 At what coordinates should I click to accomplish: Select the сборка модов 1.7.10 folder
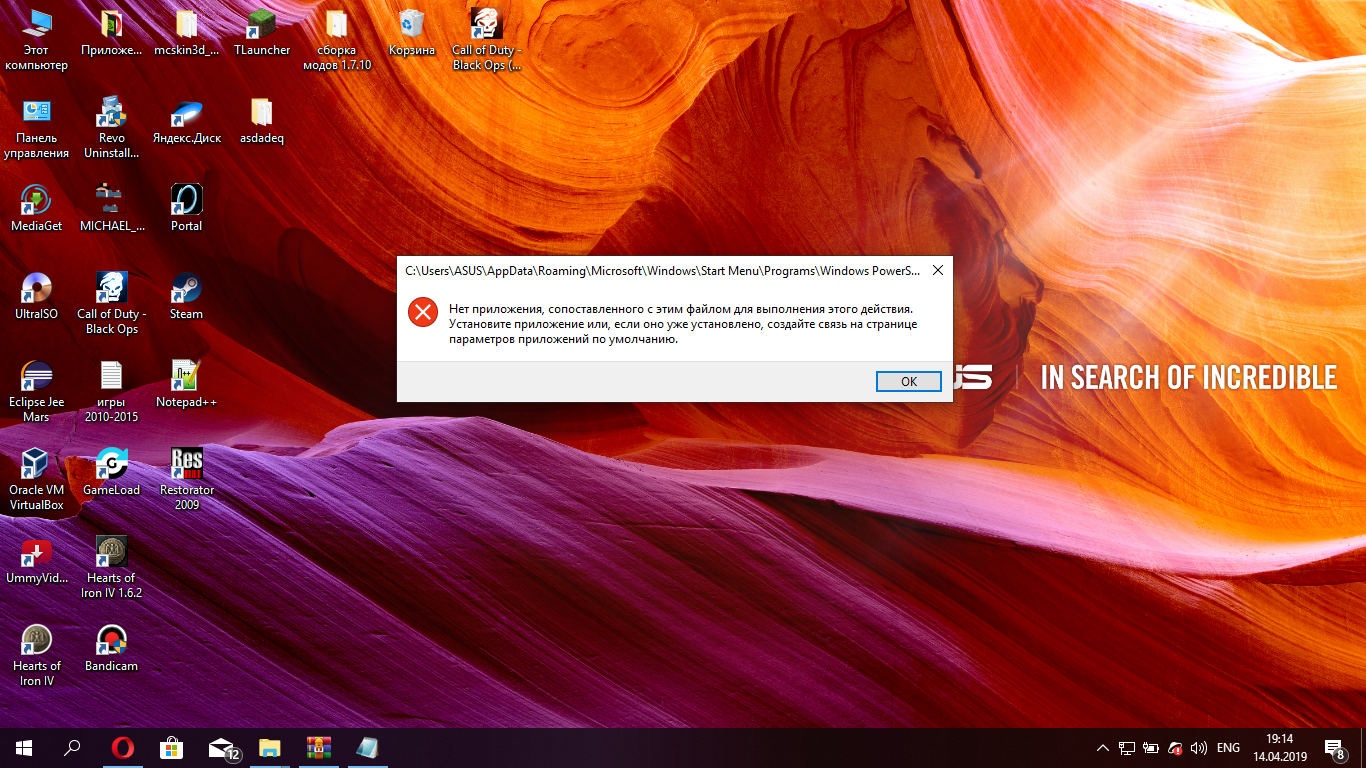(x=337, y=40)
